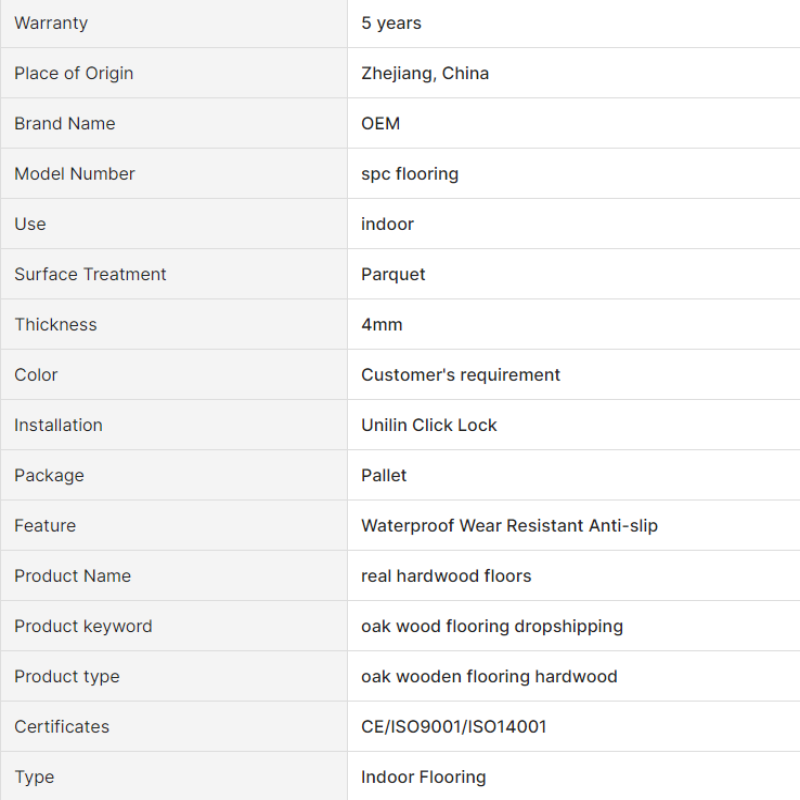Viewport: 800px width, 800px height.
Task: Click the CE/ISO9001/ISO14001 certificates value
Action: [454, 727]
